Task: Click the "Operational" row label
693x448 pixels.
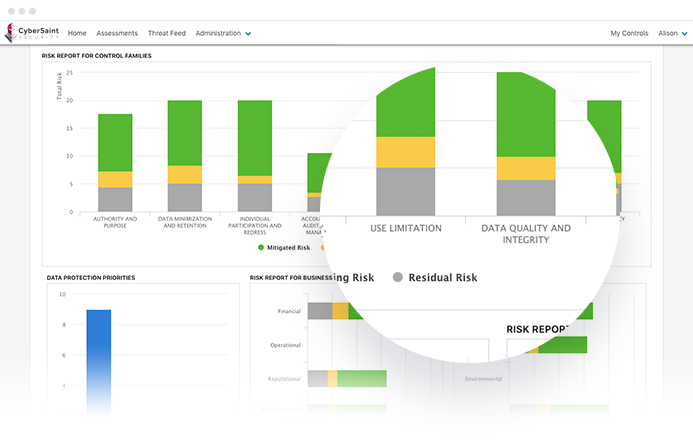Action: coord(286,345)
